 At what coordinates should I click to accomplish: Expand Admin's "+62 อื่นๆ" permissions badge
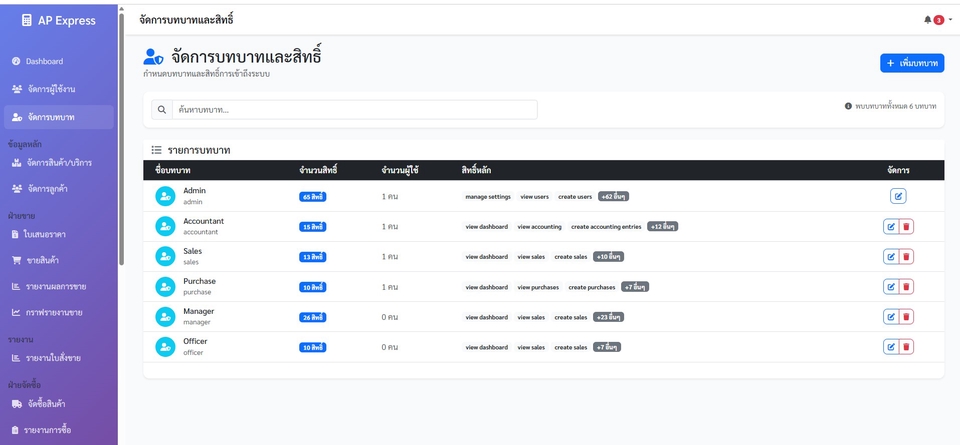[613, 197]
